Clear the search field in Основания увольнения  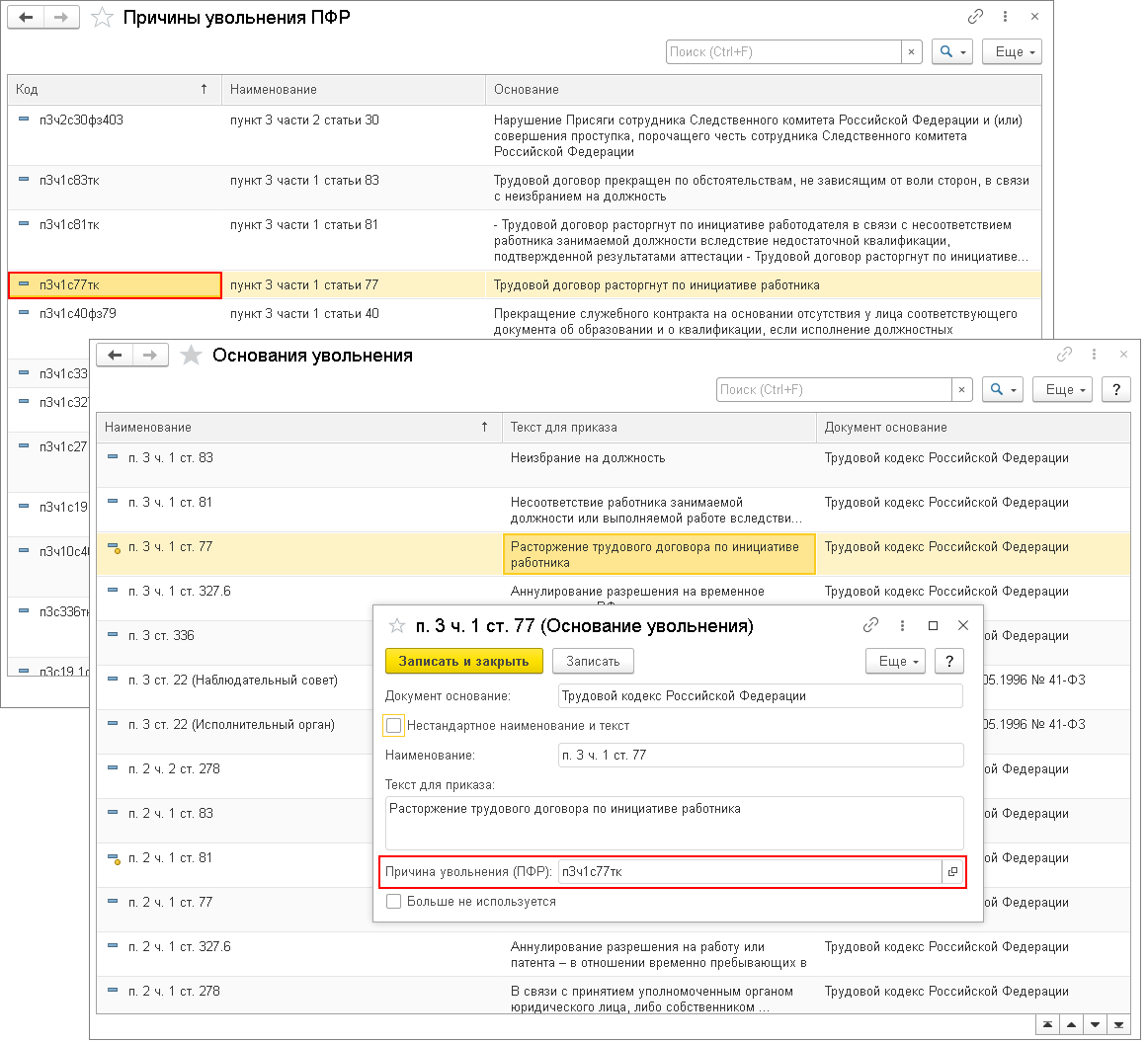[962, 390]
